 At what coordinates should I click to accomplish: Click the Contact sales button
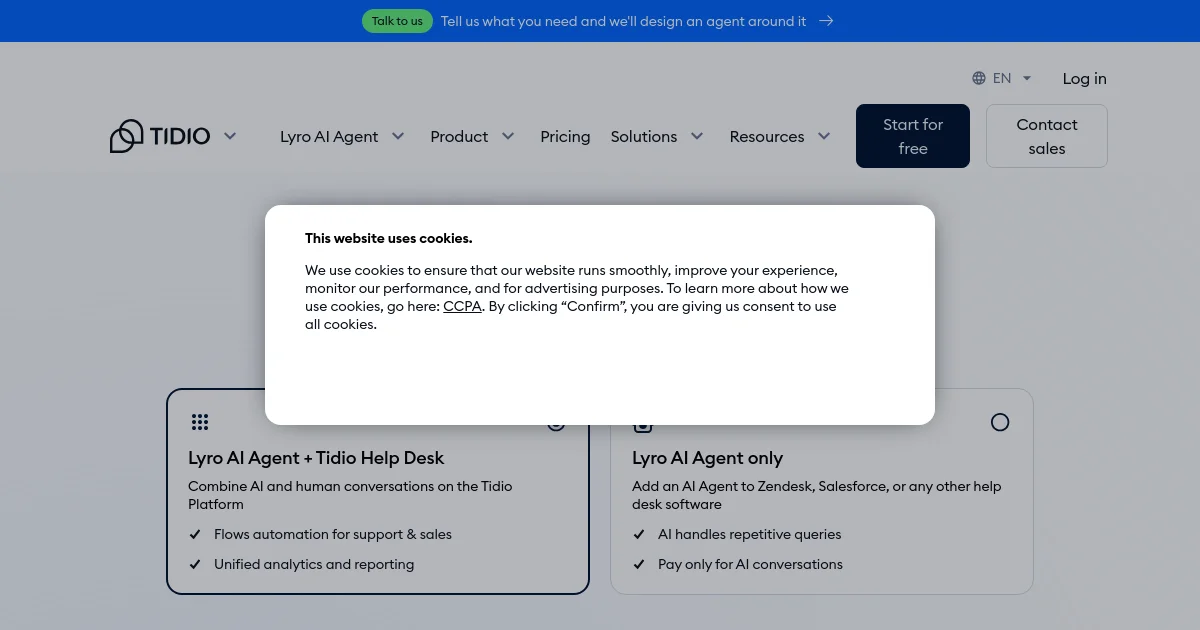click(1047, 136)
